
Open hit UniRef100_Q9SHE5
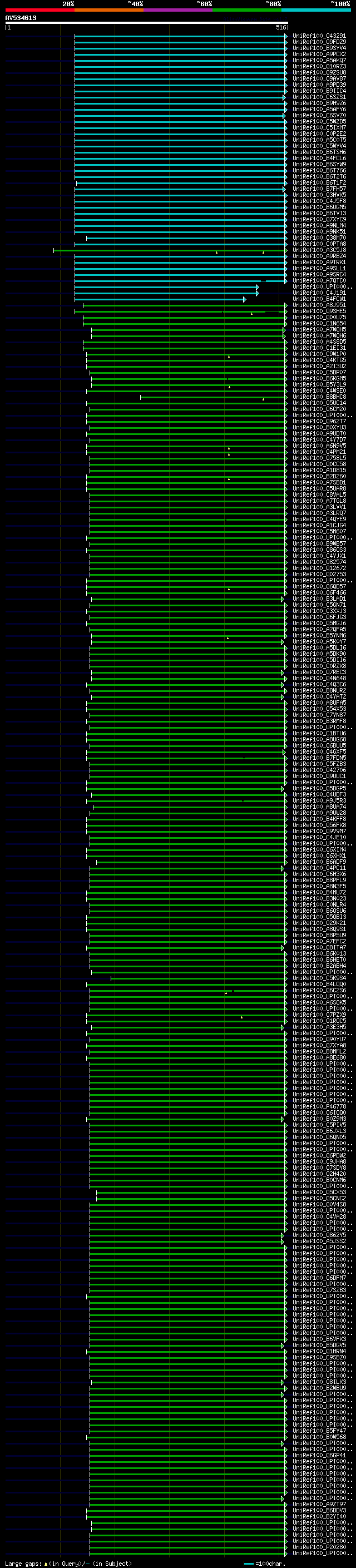pyautogui.click(x=319, y=311)
